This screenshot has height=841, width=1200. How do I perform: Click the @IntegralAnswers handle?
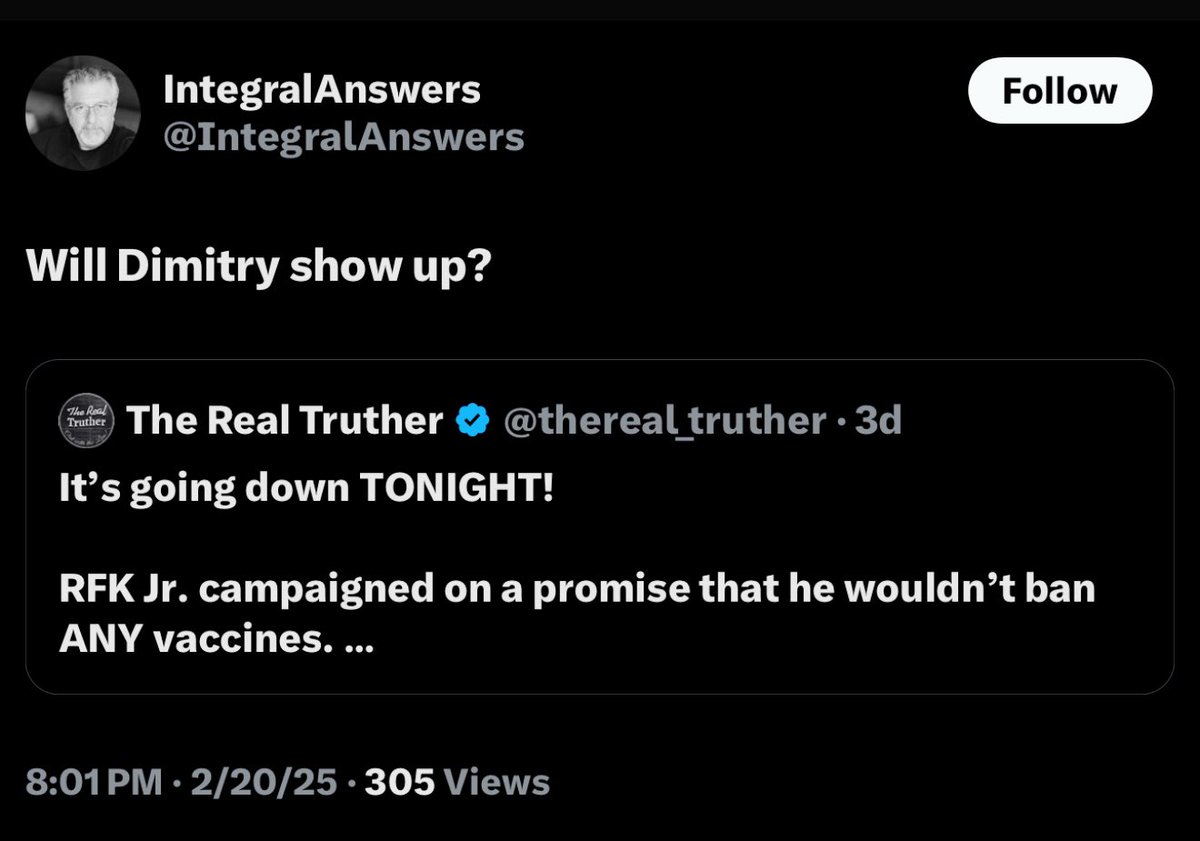(x=343, y=137)
